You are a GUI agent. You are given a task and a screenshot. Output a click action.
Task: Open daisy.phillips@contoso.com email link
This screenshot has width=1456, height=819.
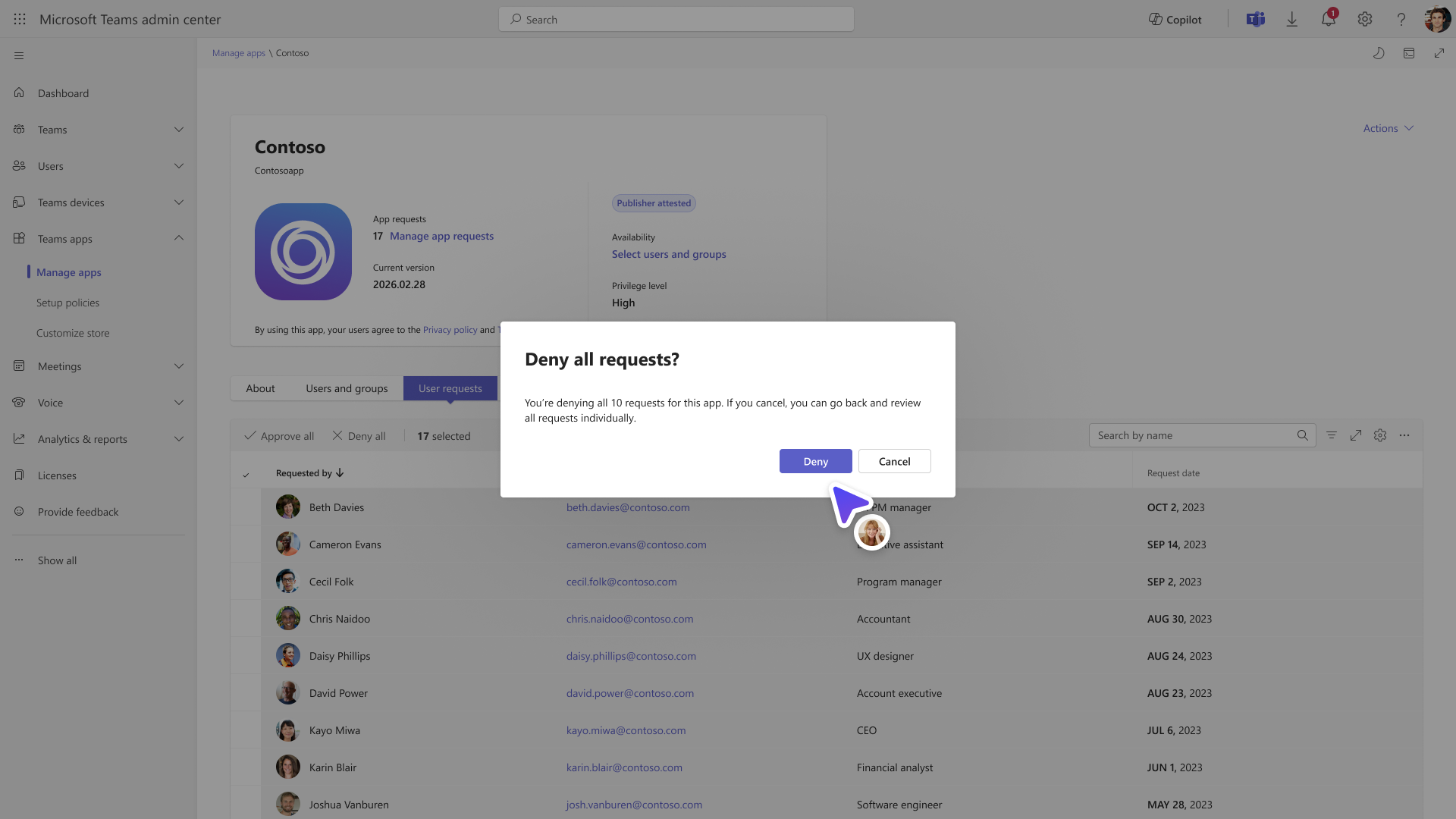click(631, 656)
